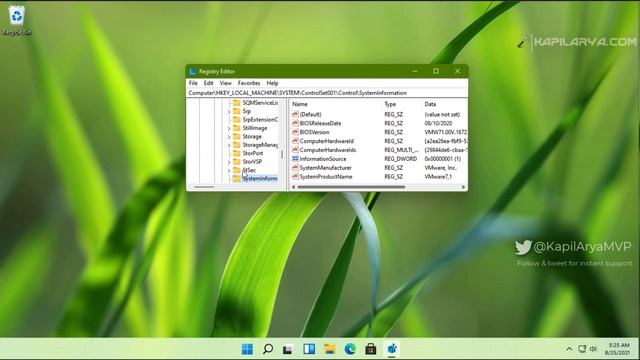Open the Windows Start menu

247,349
